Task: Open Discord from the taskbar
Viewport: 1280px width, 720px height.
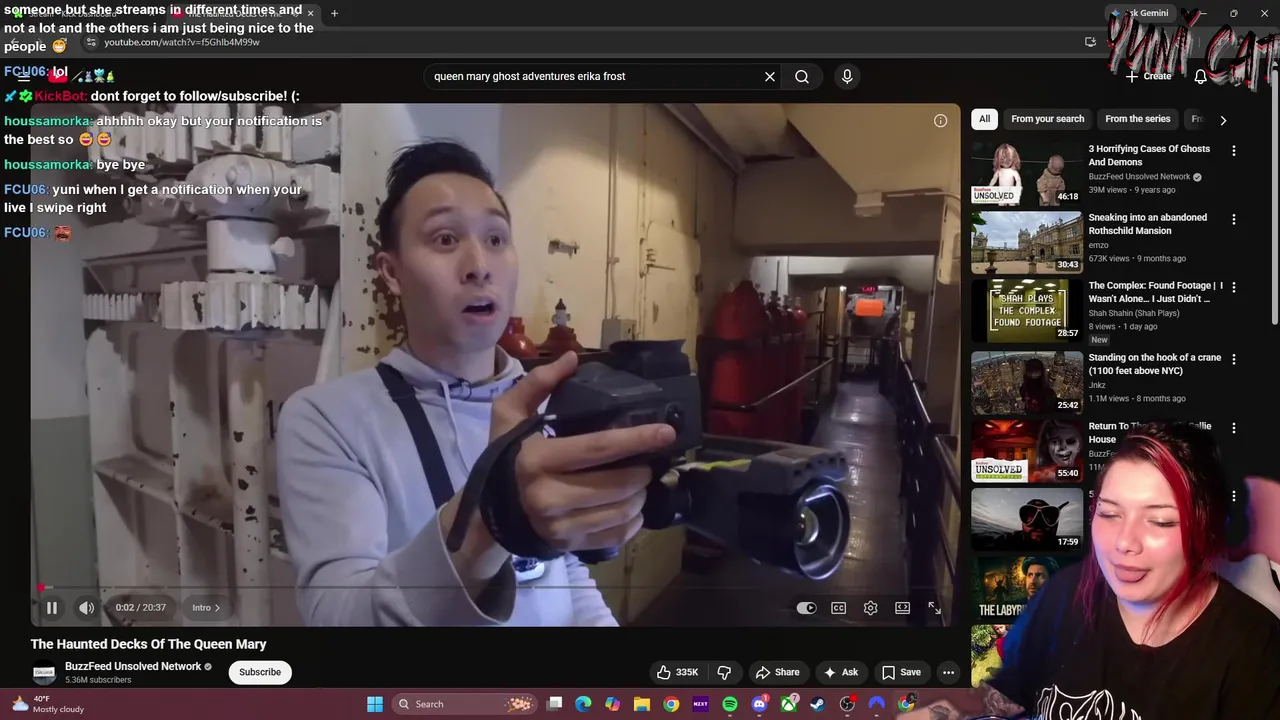Action: click(759, 704)
